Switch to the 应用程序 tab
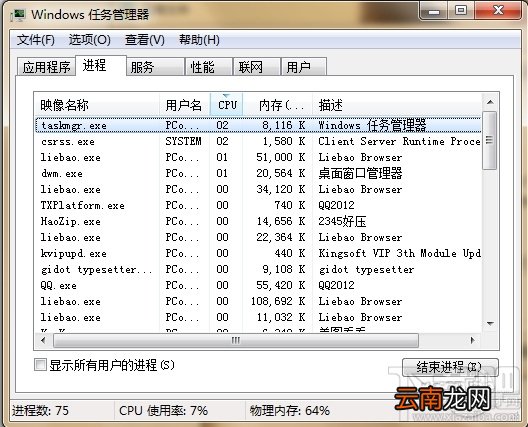 46,67
